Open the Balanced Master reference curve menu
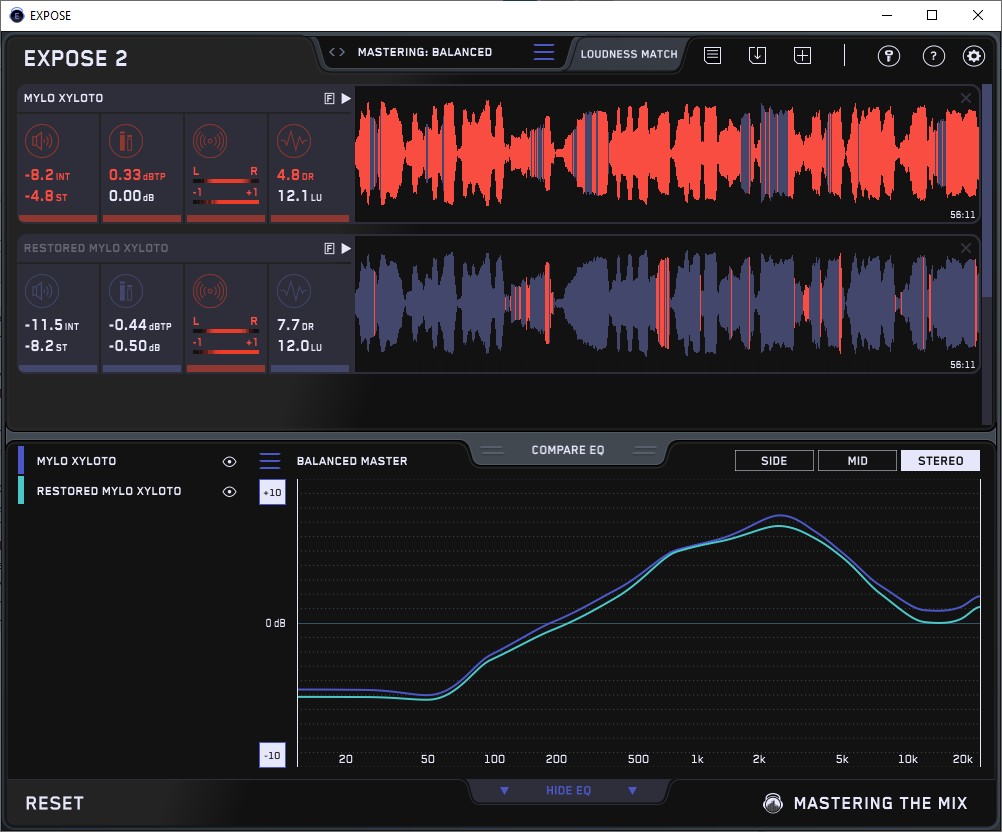This screenshot has width=1002, height=832. [270, 461]
